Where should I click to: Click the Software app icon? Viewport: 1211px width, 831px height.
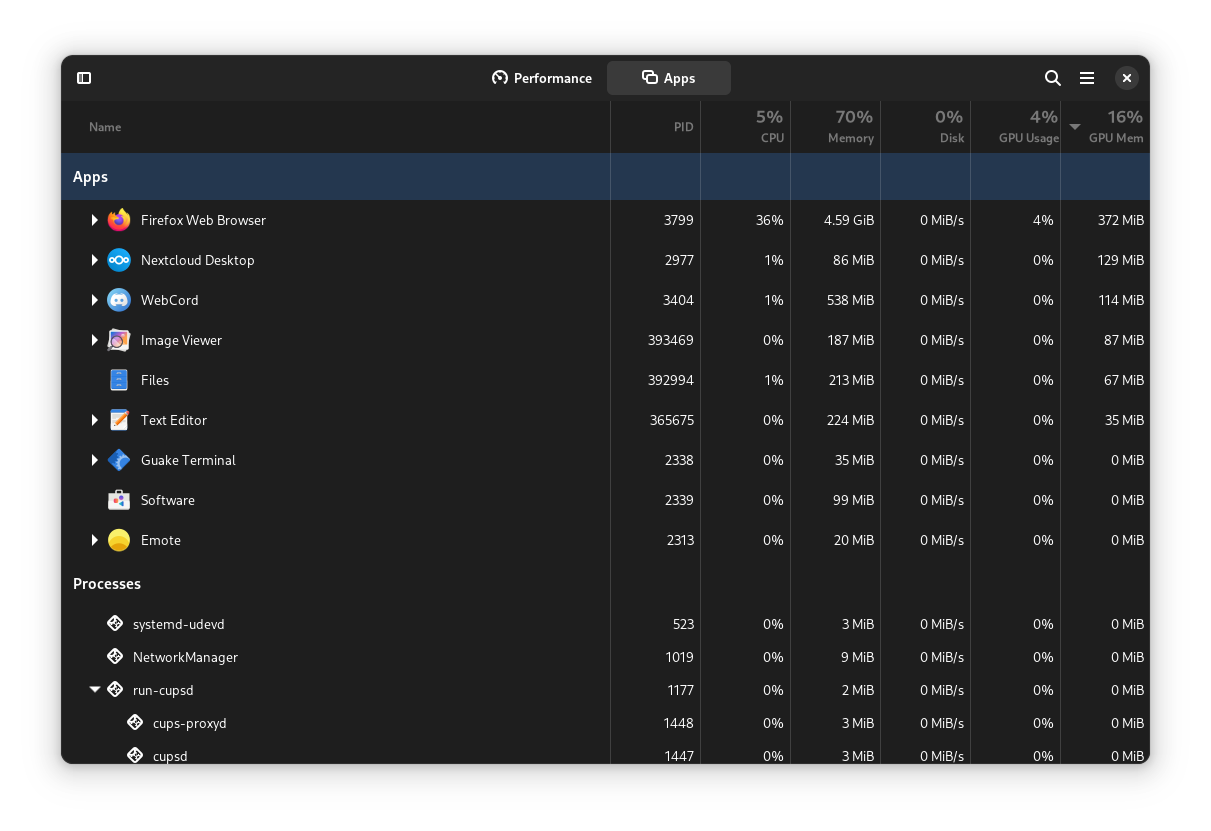click(x=119, y=500)
